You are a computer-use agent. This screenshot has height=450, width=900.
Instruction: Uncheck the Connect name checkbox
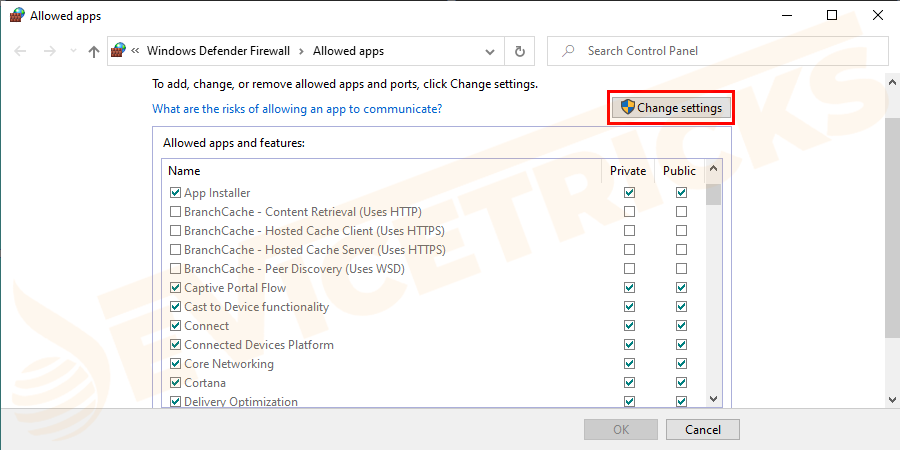tap(176, 325)
